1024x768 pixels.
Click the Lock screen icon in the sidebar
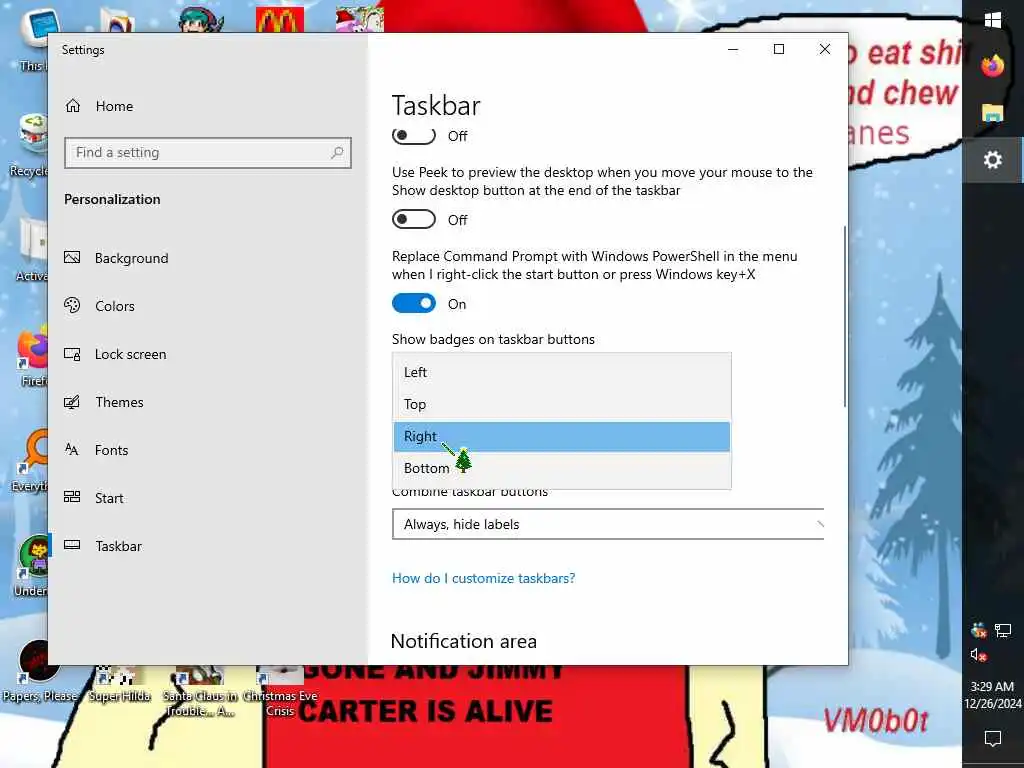pyautogui.click(x=72, y=354)
